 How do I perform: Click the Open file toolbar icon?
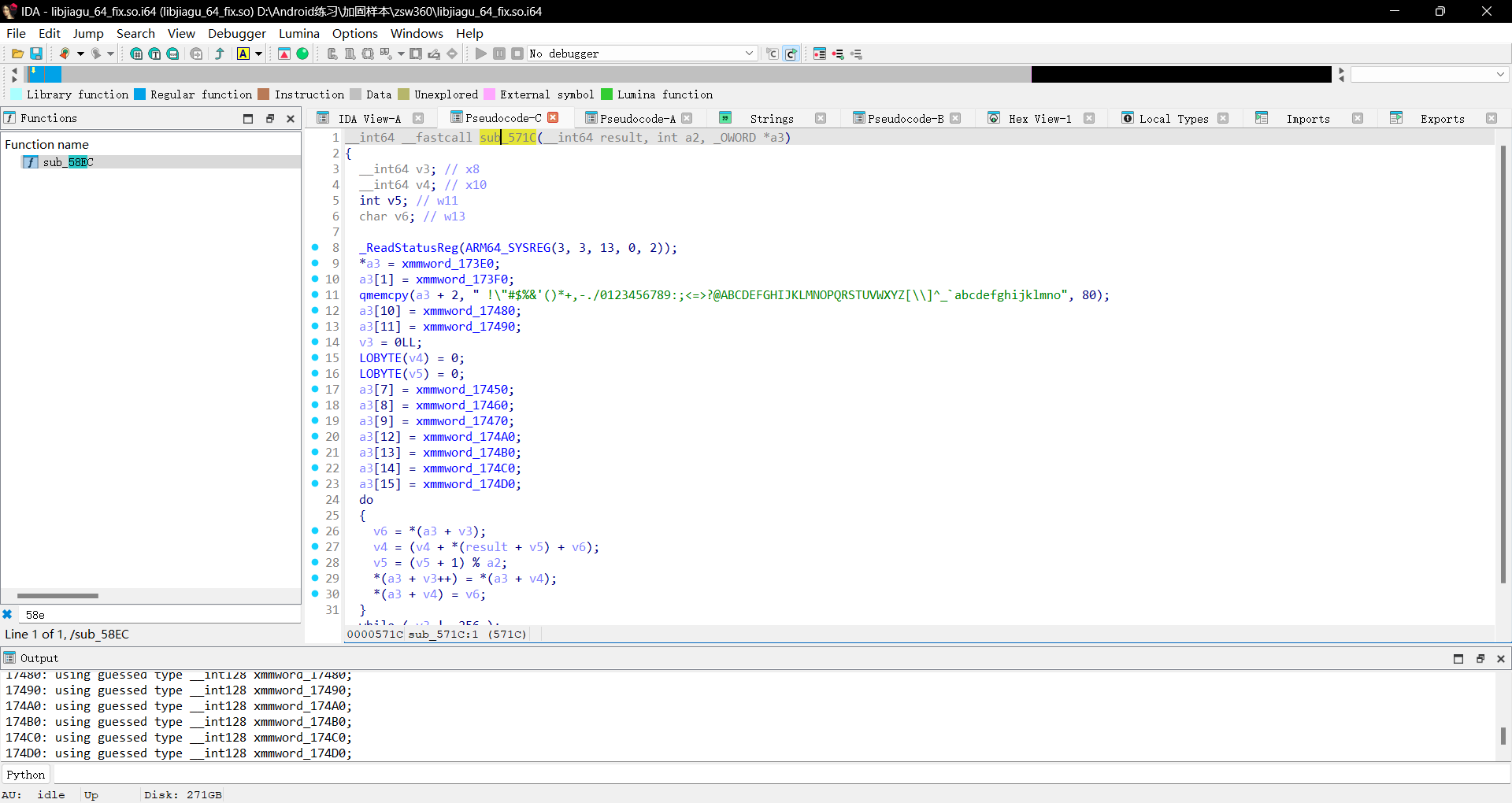[17, 54]
